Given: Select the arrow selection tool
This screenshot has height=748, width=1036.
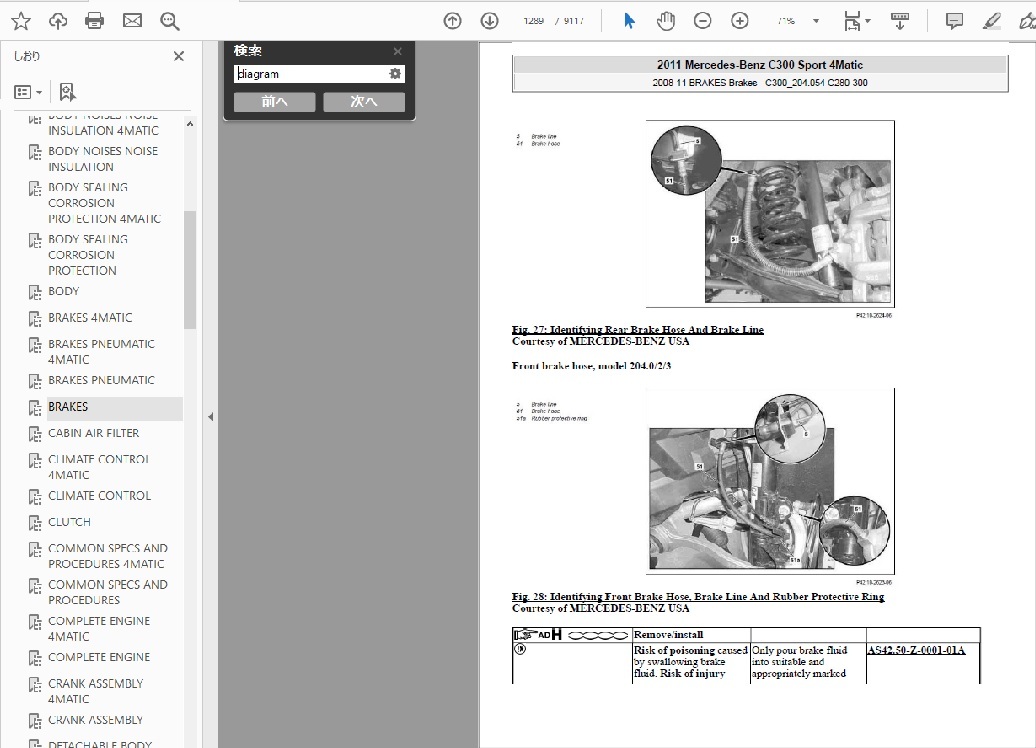Looking at the screenshot, I should pos(629,21).
